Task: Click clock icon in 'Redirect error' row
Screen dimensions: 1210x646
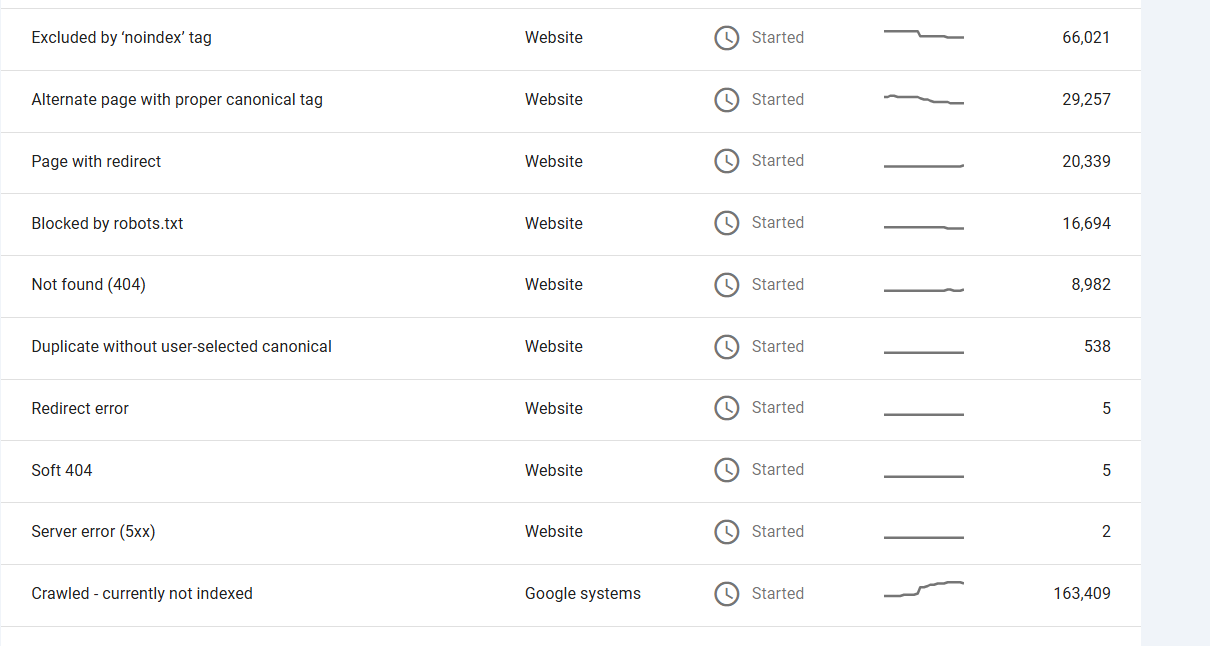Action: [726, 408]
